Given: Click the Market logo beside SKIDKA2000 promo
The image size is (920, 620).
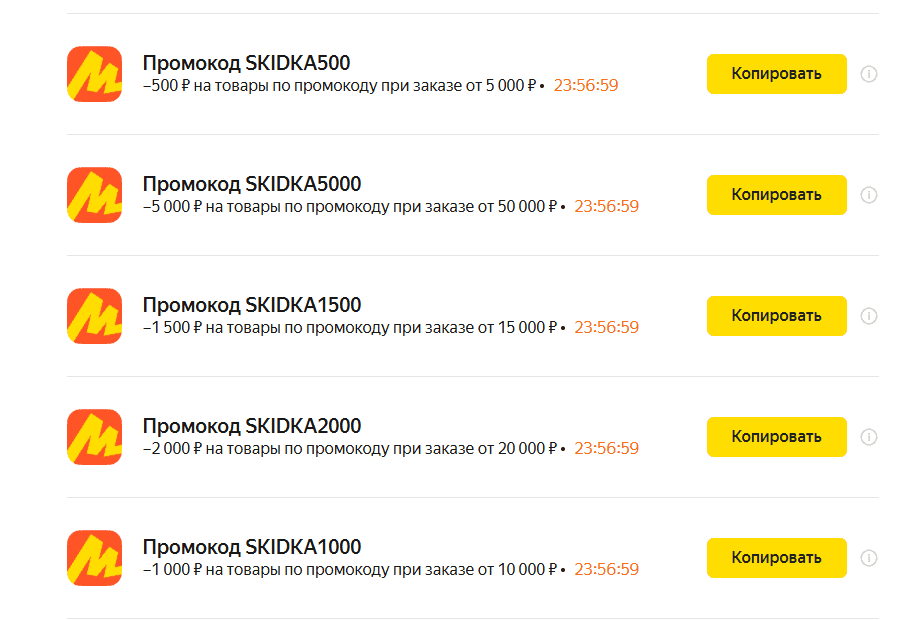Looking at the screenshot, I should click(x=94, y=437).
